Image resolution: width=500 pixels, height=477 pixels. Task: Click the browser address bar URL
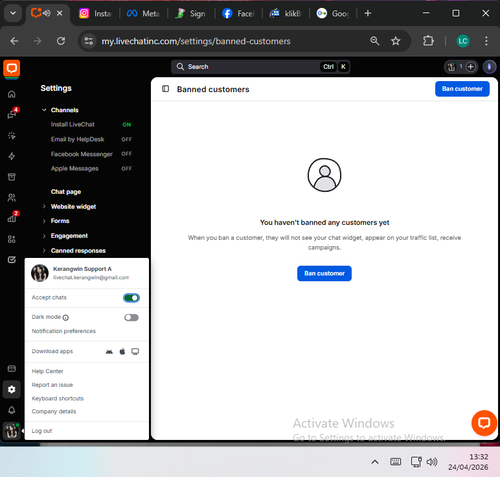(x=196, y=41)
